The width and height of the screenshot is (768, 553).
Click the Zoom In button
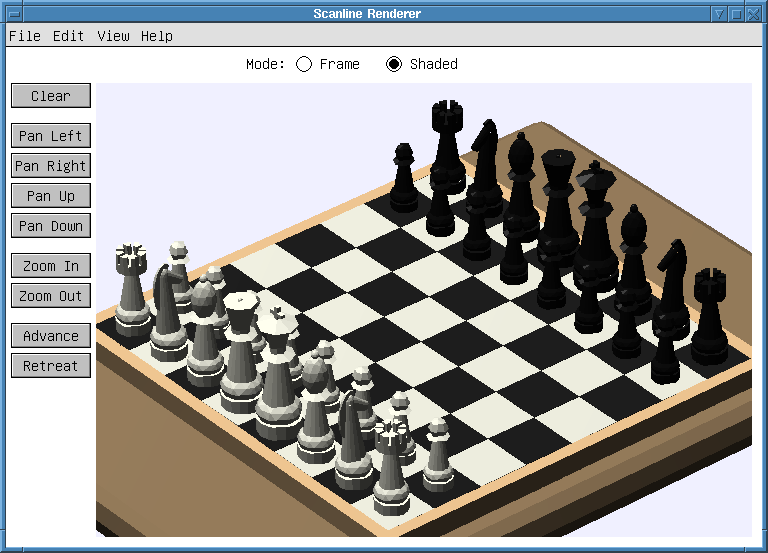tap(51, 266)
